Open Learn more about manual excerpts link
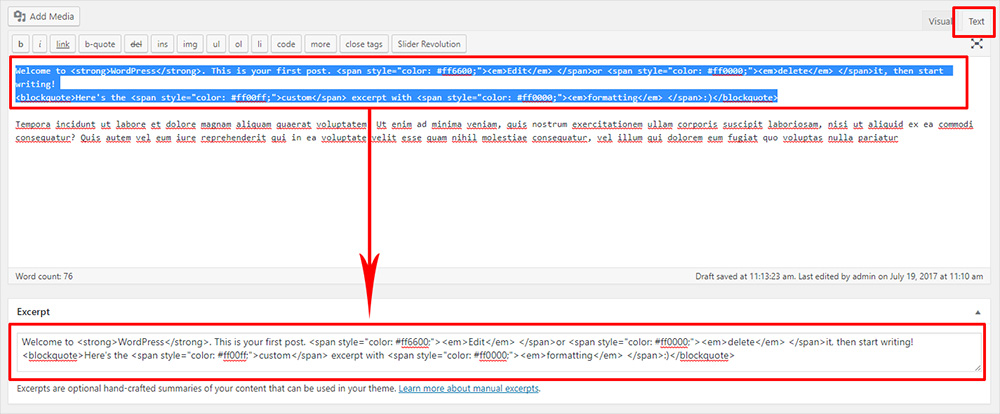This screenshot has width=1000, height=414. tap(468, 388)
